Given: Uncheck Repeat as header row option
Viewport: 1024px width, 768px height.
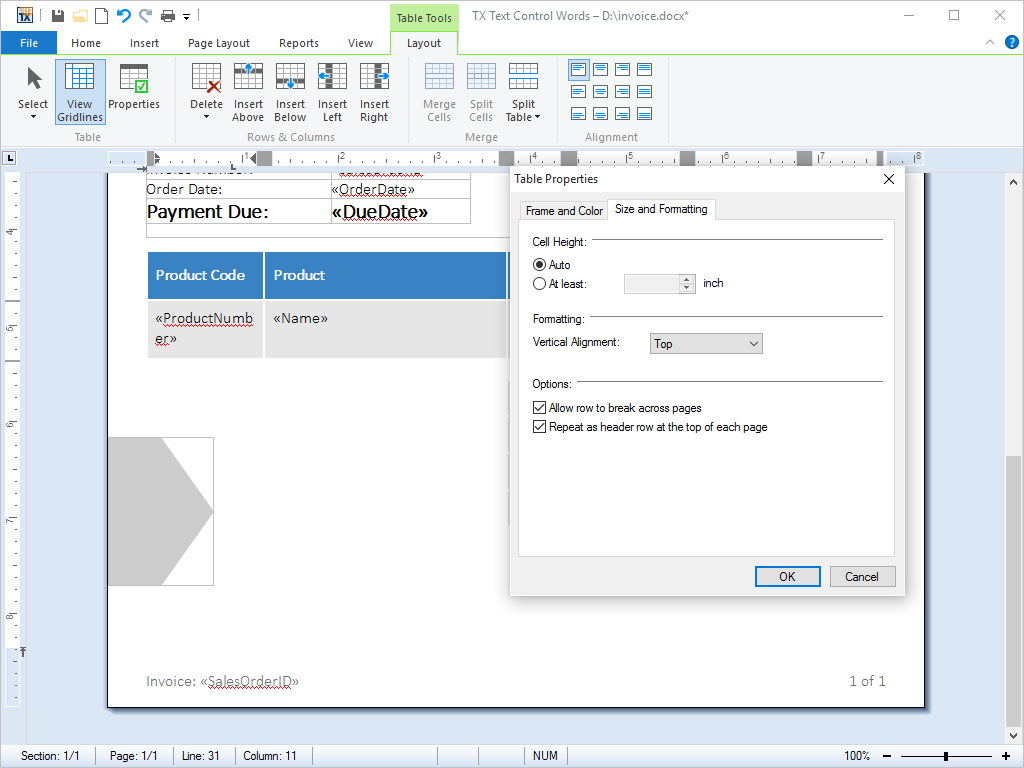Looking at the screenshot, I should coord(540,427).
